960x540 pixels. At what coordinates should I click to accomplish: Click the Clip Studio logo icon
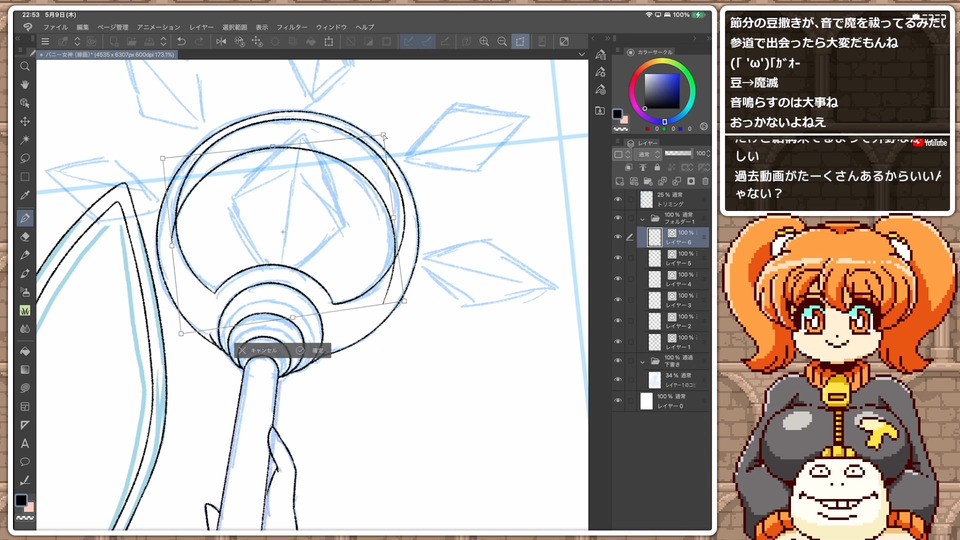tap(28, 27)
